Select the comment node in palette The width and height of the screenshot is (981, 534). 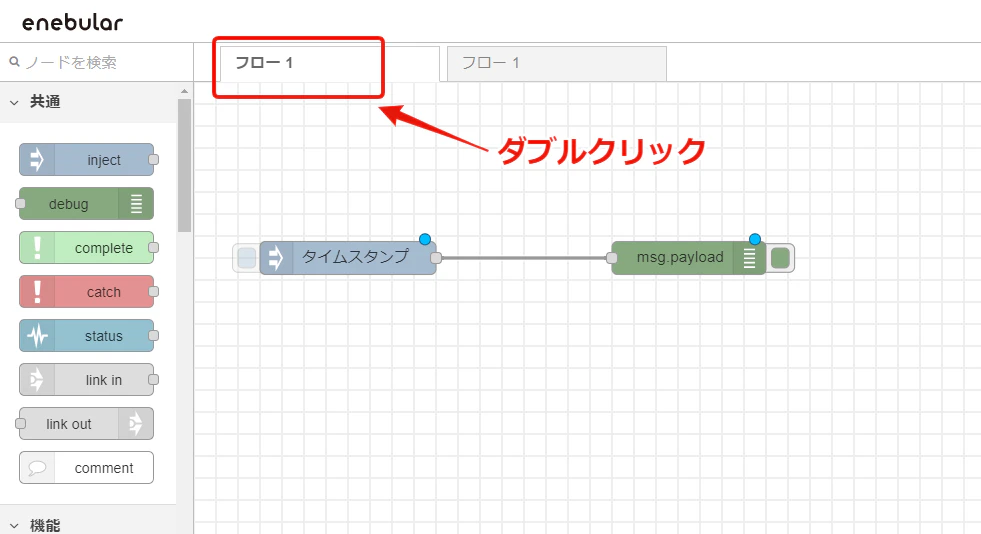tap(86, 468)
